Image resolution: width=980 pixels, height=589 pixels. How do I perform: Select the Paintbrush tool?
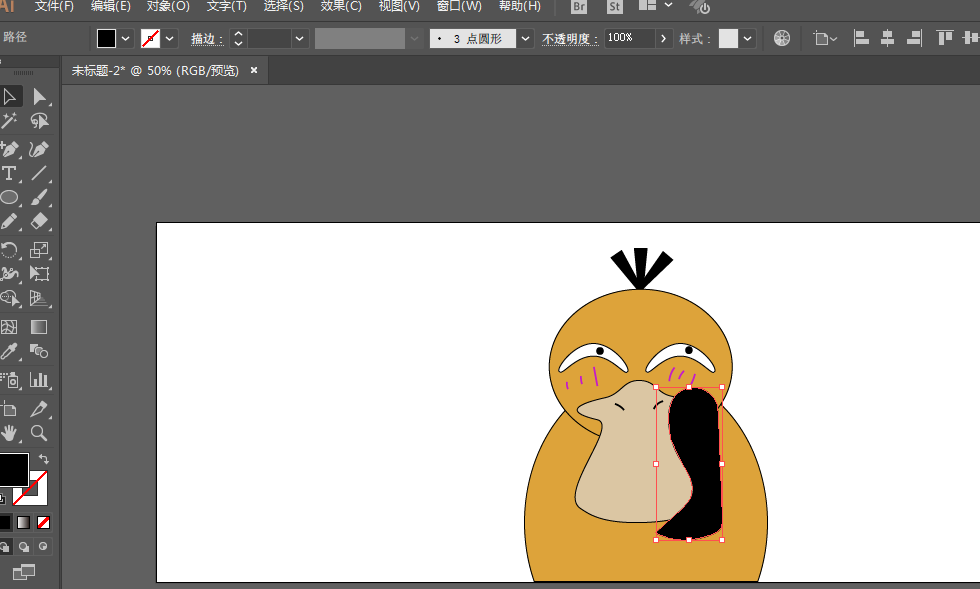pyautogui.click(x=39, y=198)
